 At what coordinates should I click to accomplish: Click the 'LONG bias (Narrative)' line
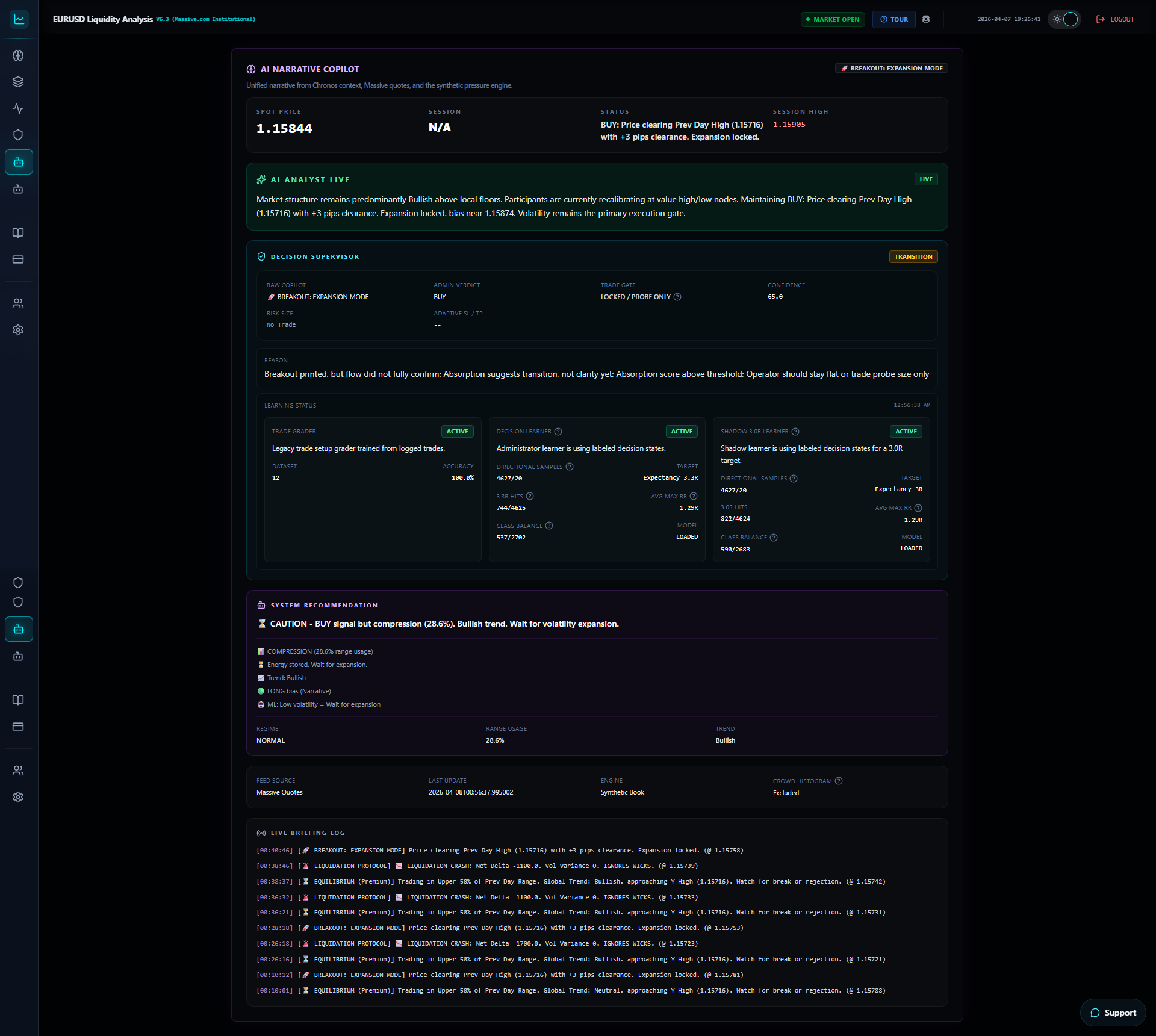pyautogui.click(x=294, y=692)
